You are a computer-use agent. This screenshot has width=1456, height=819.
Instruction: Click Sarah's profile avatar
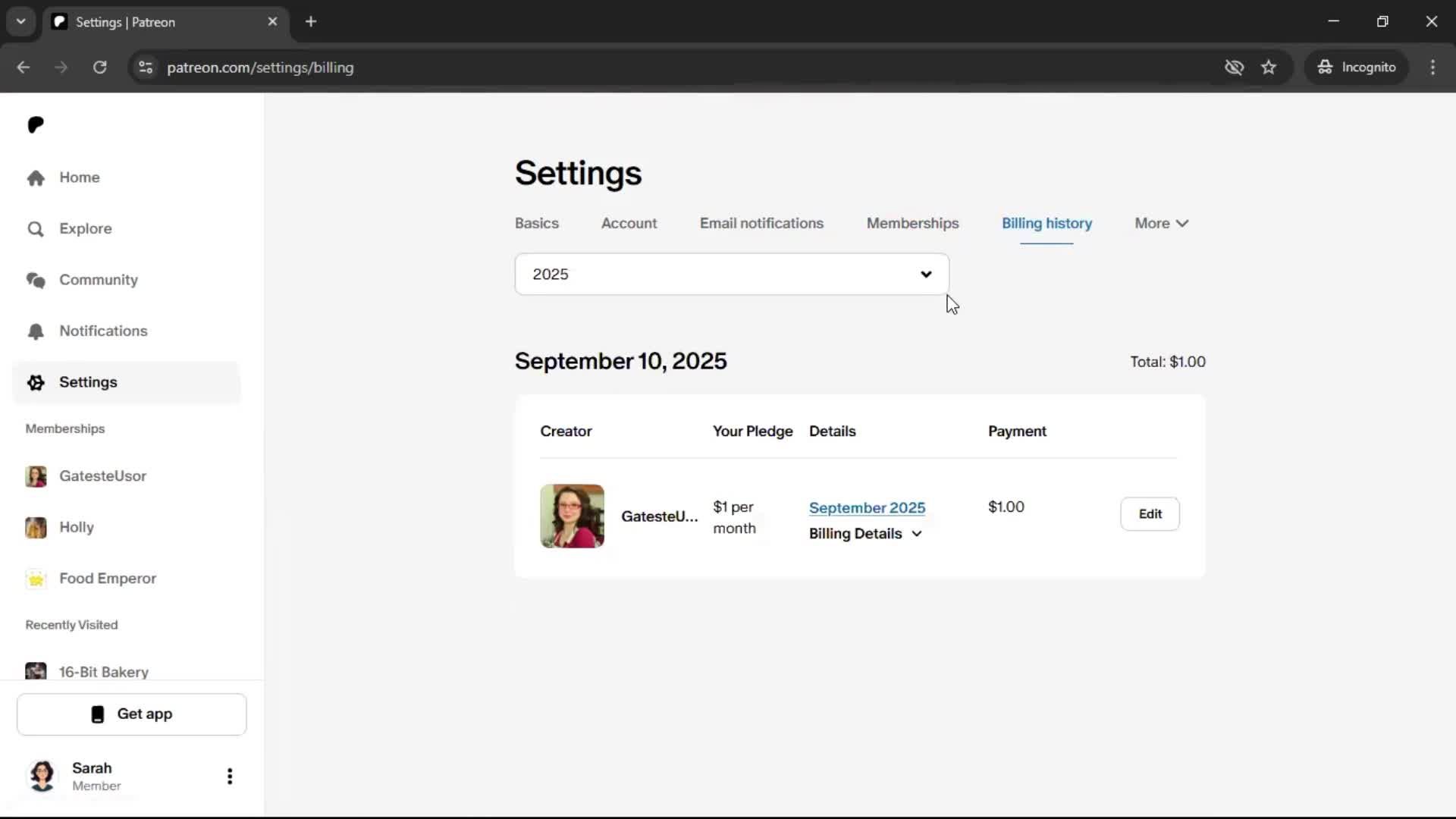coord(42,776)
